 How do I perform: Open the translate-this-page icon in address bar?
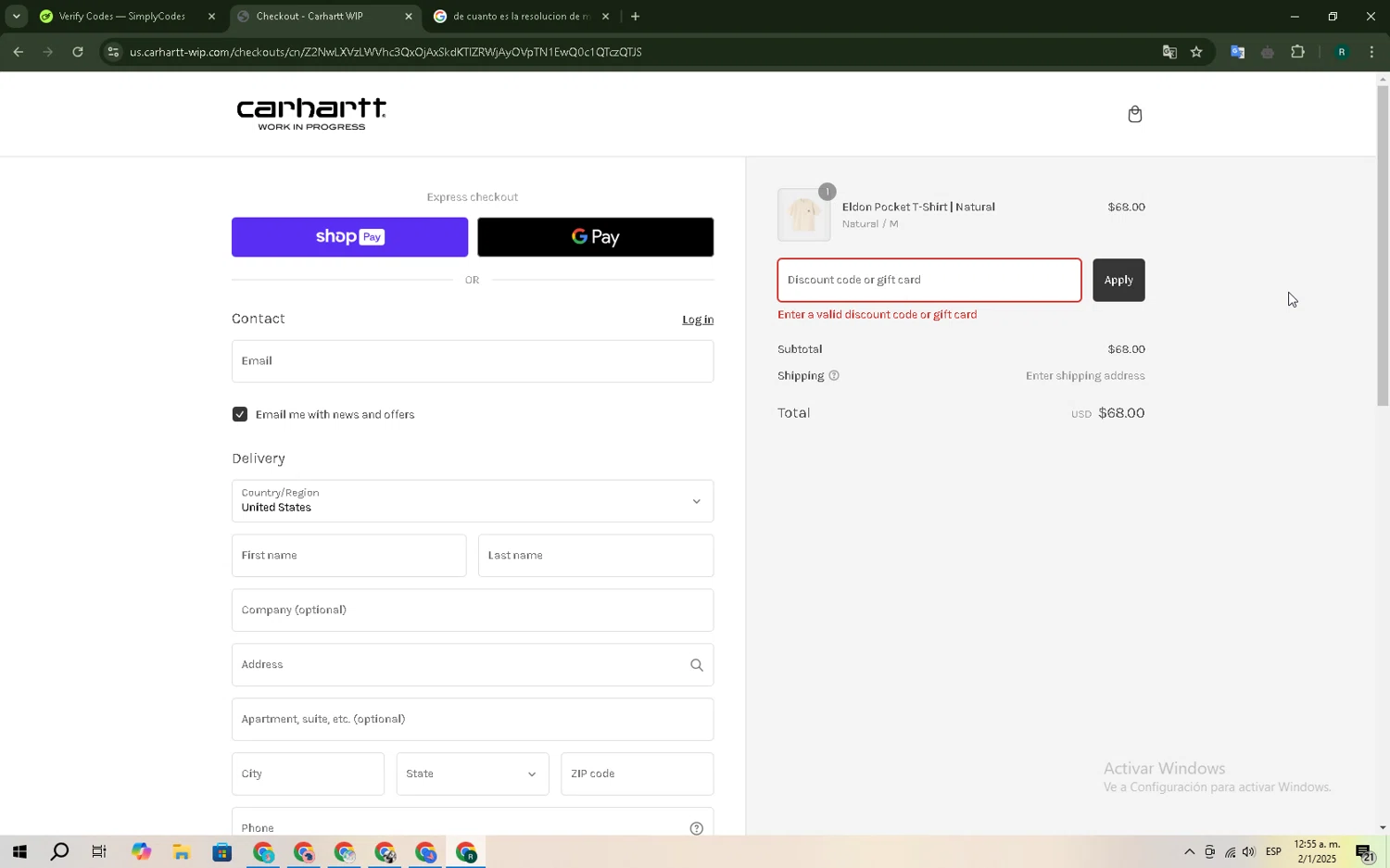1169,52
